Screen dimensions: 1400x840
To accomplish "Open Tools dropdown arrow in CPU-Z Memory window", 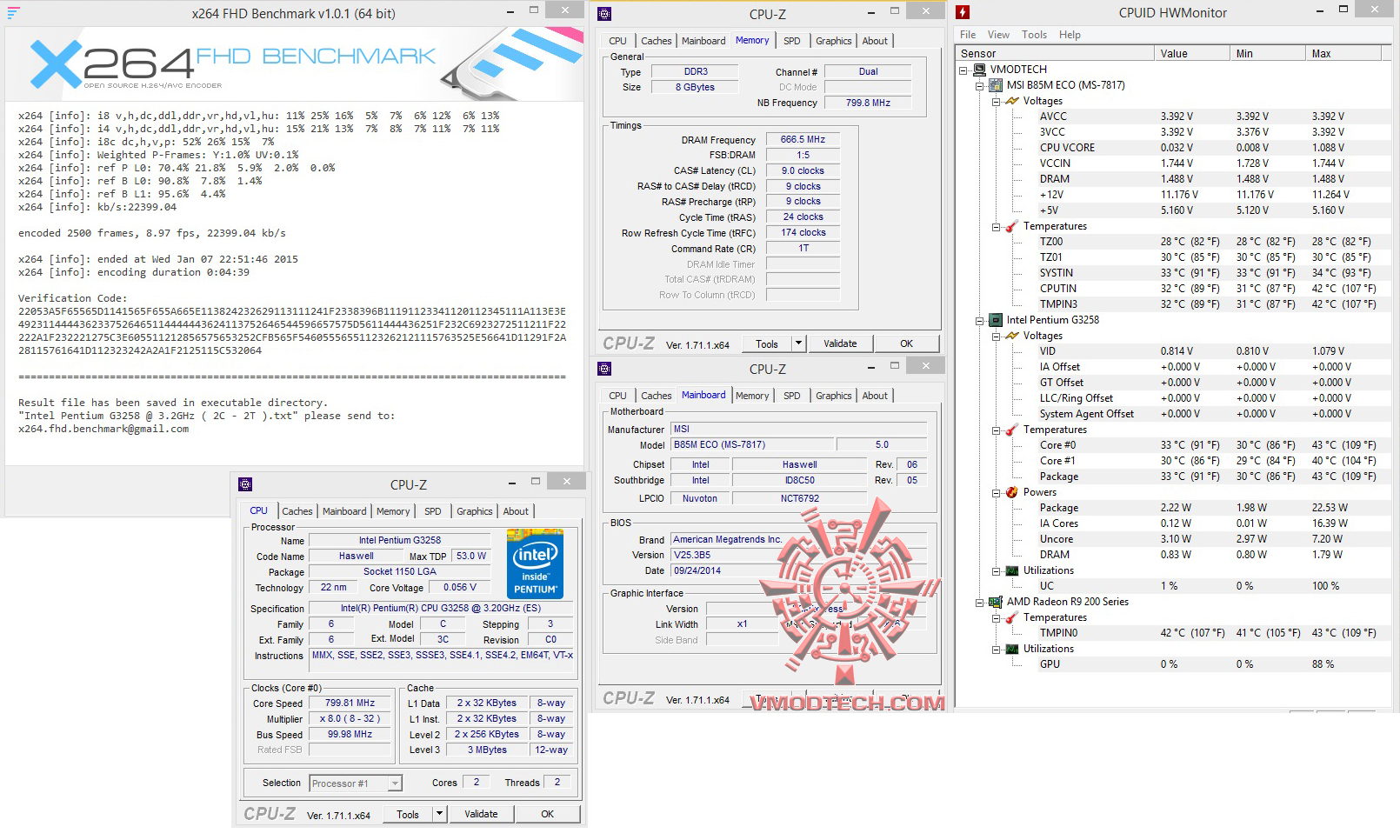I will (x=798, y=343).
